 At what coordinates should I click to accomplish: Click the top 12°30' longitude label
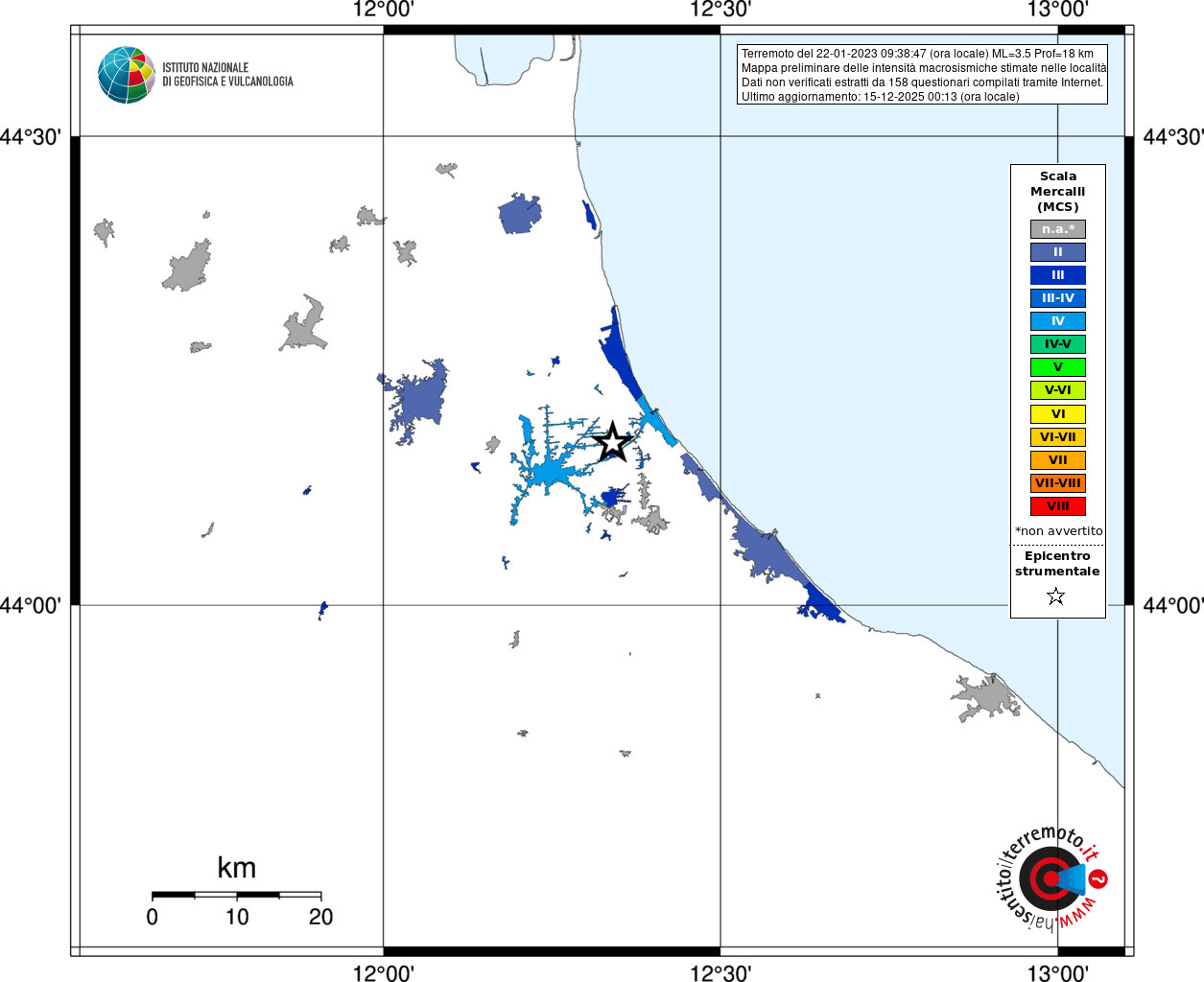coord(720,11)
